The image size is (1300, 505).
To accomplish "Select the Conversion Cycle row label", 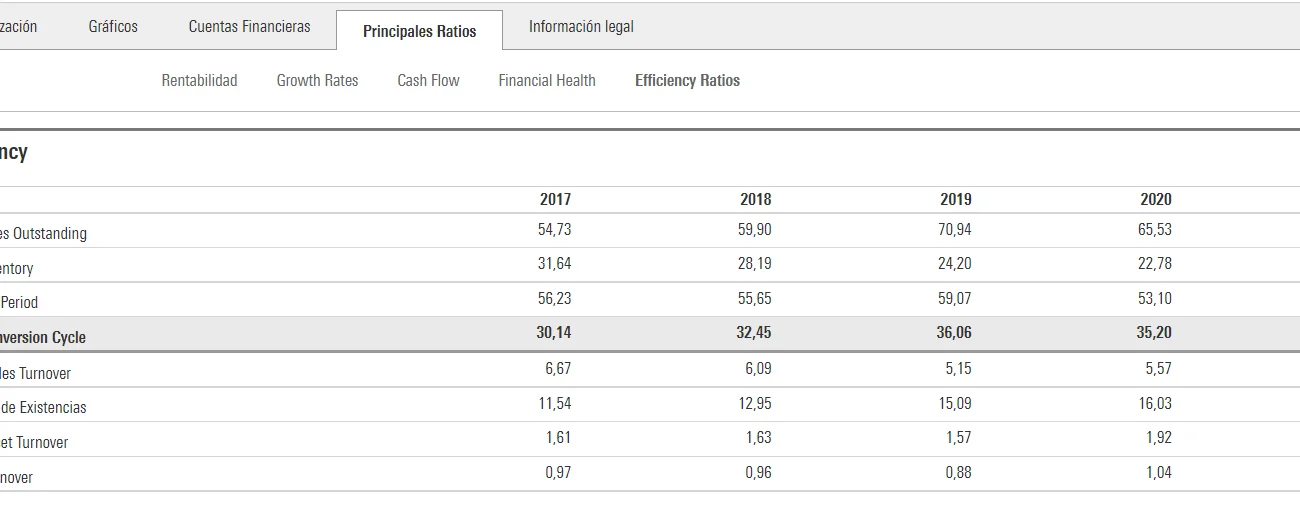I will point(43,338).
